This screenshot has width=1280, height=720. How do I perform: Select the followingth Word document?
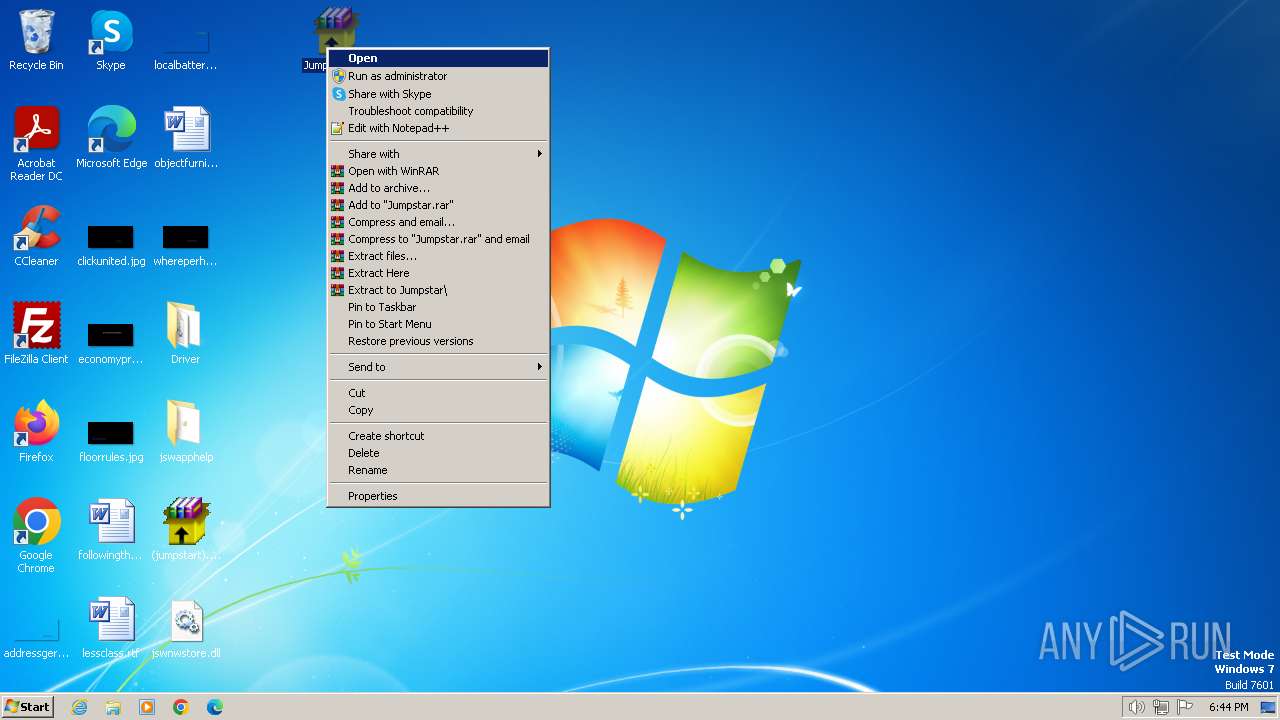(x=111, y=530)
